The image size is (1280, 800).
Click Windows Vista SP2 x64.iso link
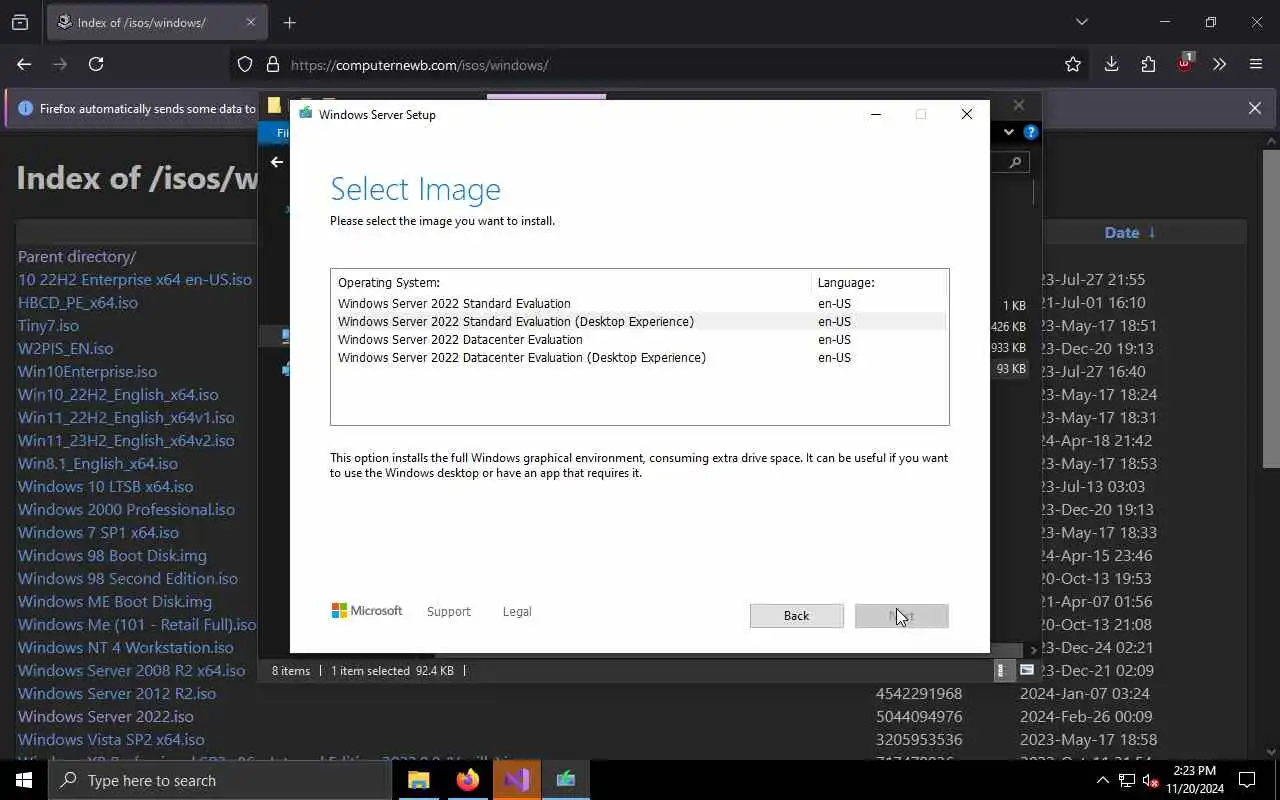111,739
